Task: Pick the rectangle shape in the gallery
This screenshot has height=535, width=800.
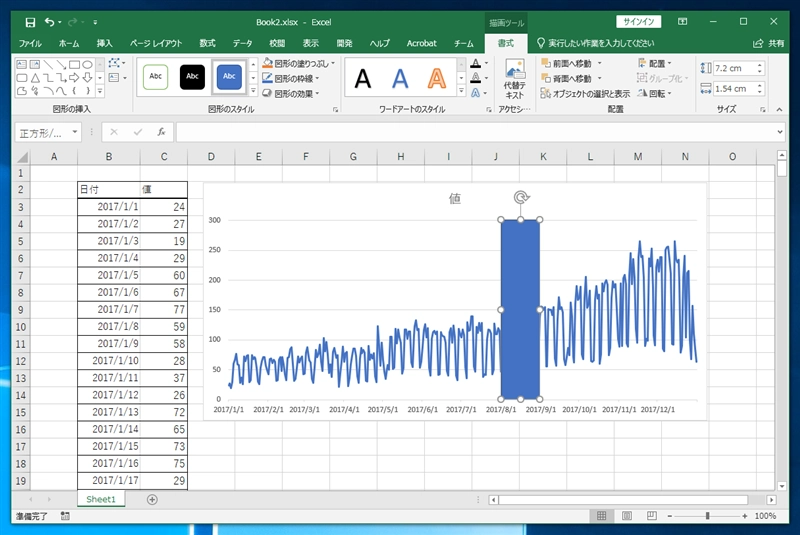Action: [74, 64]
